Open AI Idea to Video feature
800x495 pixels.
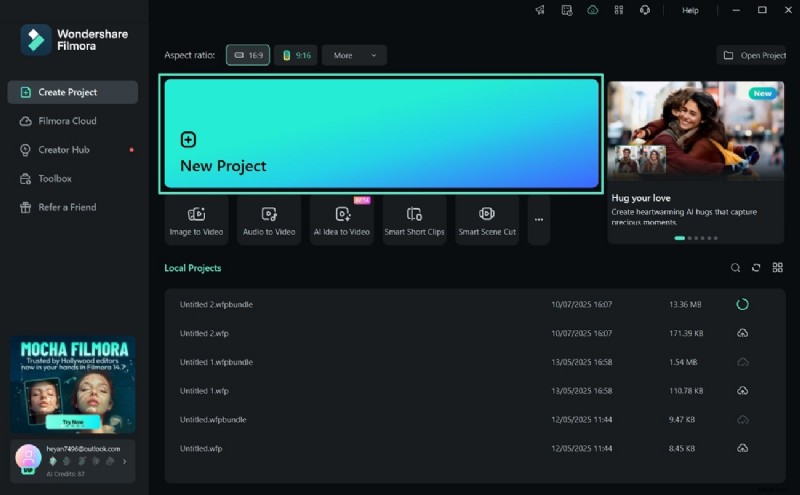pyautogui.click(x=342, y=220)
